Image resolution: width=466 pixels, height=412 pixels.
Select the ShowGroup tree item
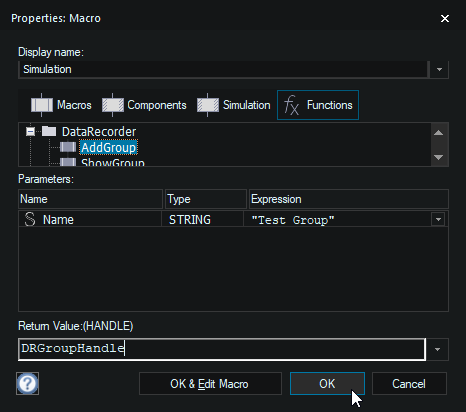click(113, 162)
